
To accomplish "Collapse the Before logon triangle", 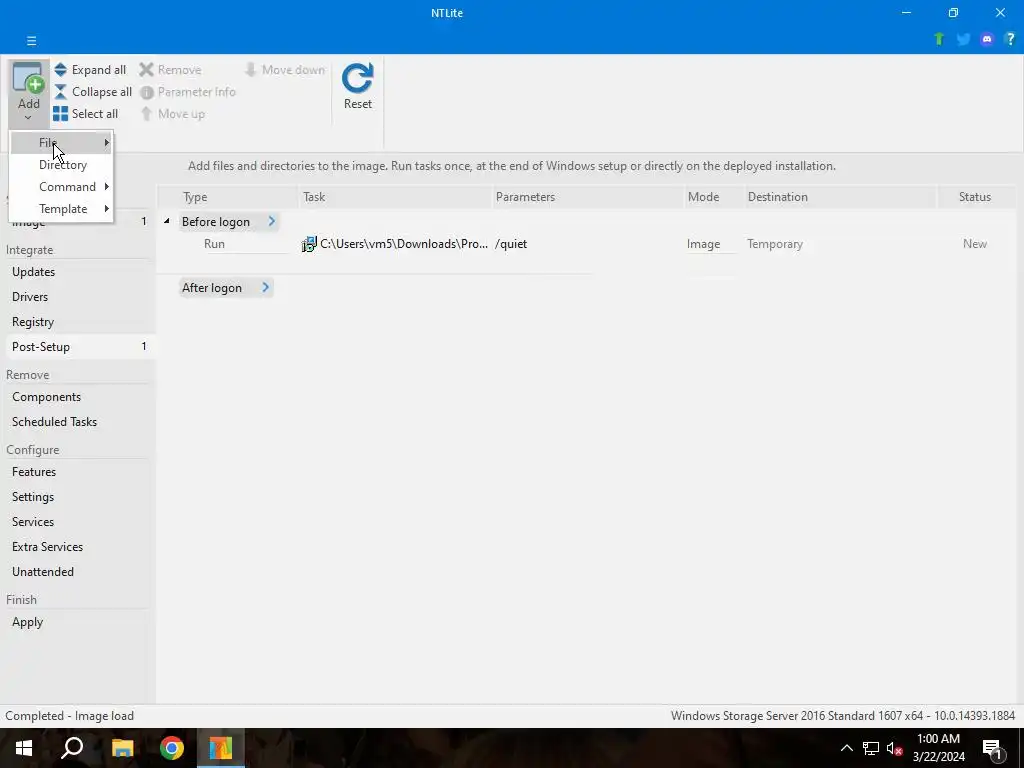I will [x=167, y=222].
